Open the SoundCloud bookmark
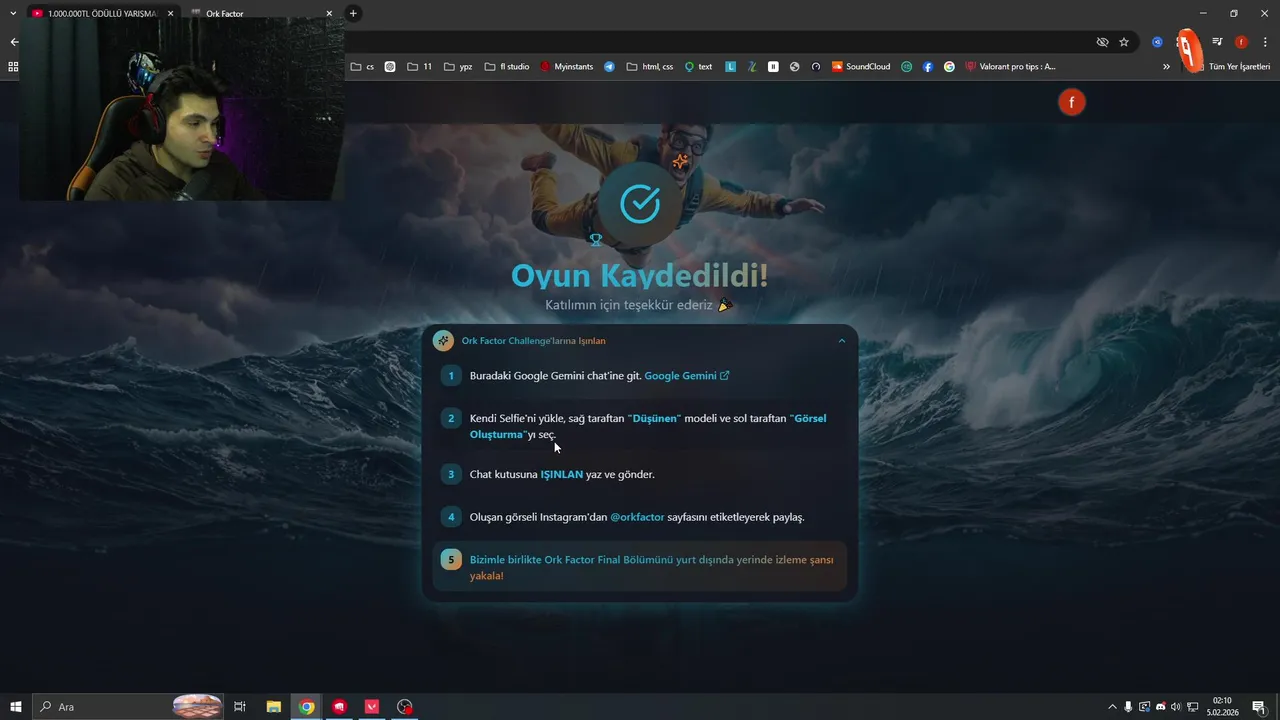 [x=861, y=67]
